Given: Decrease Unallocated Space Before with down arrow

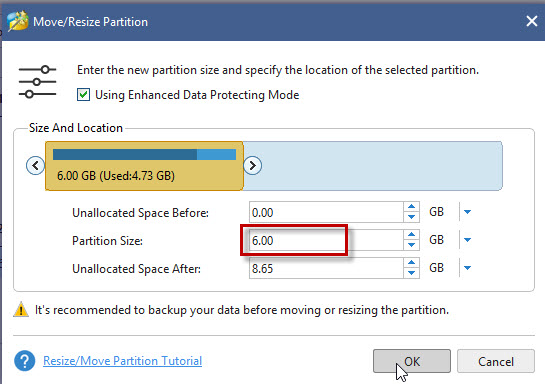Looking at the screenshot, I should pos(412,217).
